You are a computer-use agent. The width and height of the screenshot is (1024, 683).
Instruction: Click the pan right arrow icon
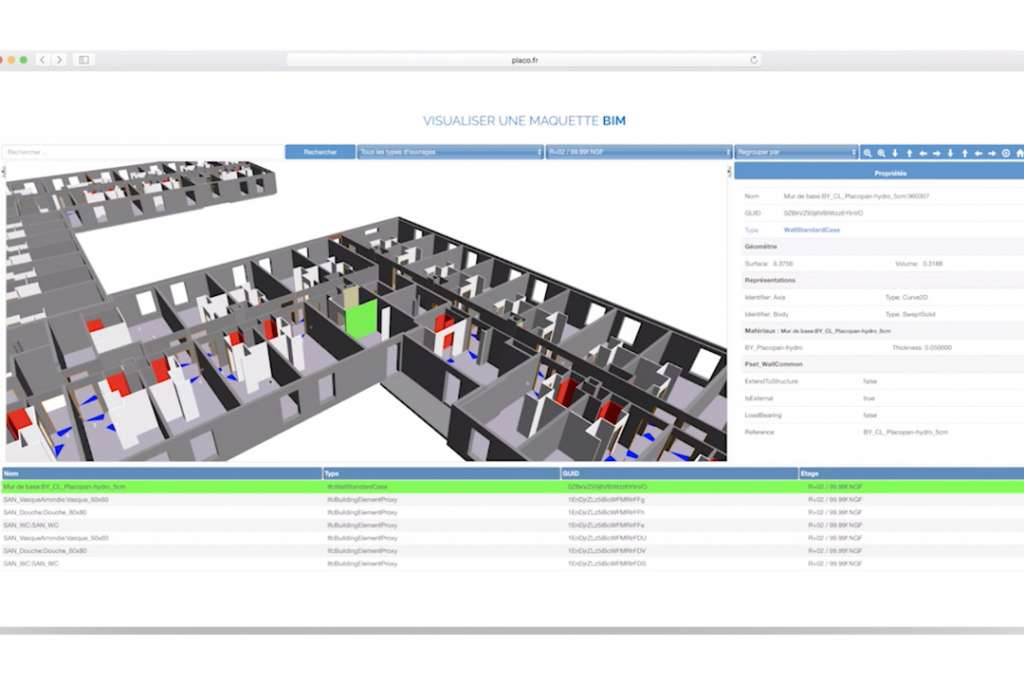click(935, 153)
